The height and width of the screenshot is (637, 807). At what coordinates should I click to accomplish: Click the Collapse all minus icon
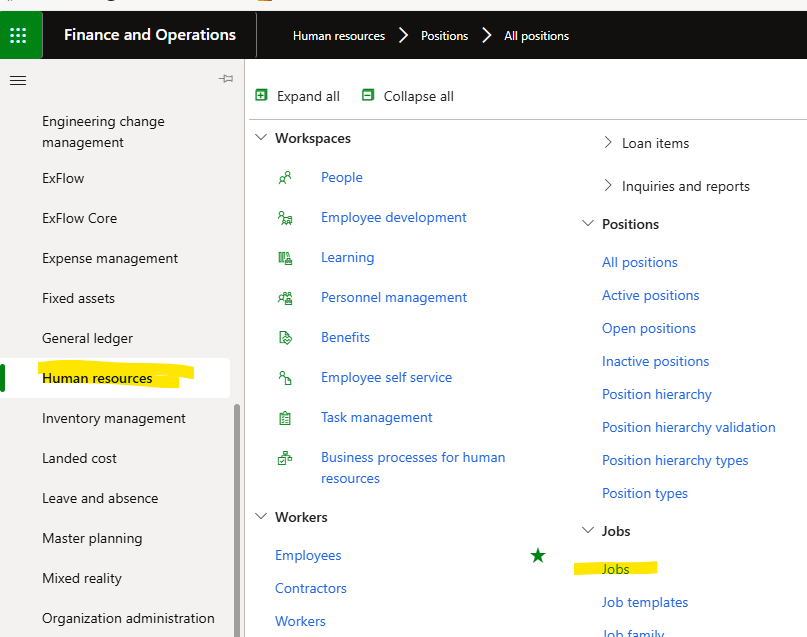click(368, 95)
